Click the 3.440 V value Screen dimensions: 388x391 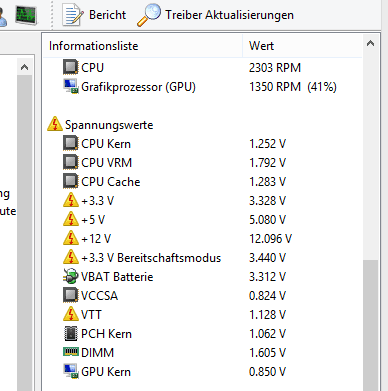tap(267, 258)
